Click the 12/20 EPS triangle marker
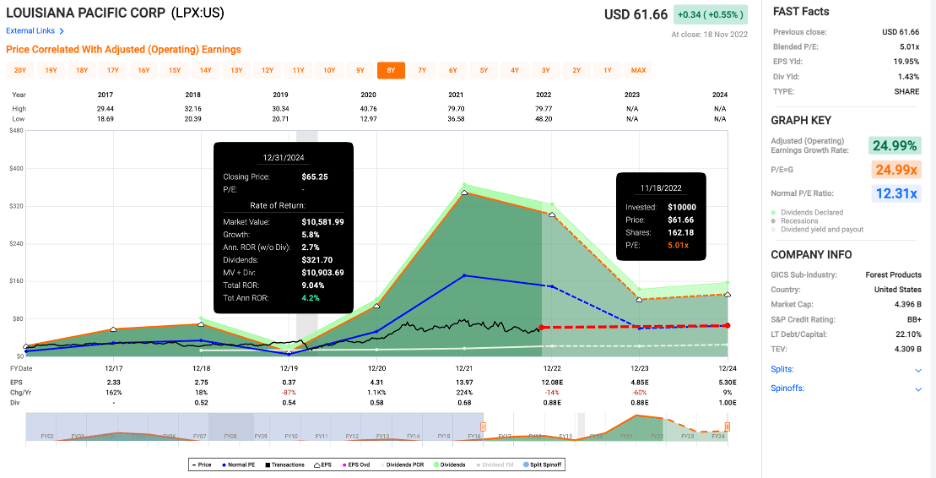 click(377, 306)
